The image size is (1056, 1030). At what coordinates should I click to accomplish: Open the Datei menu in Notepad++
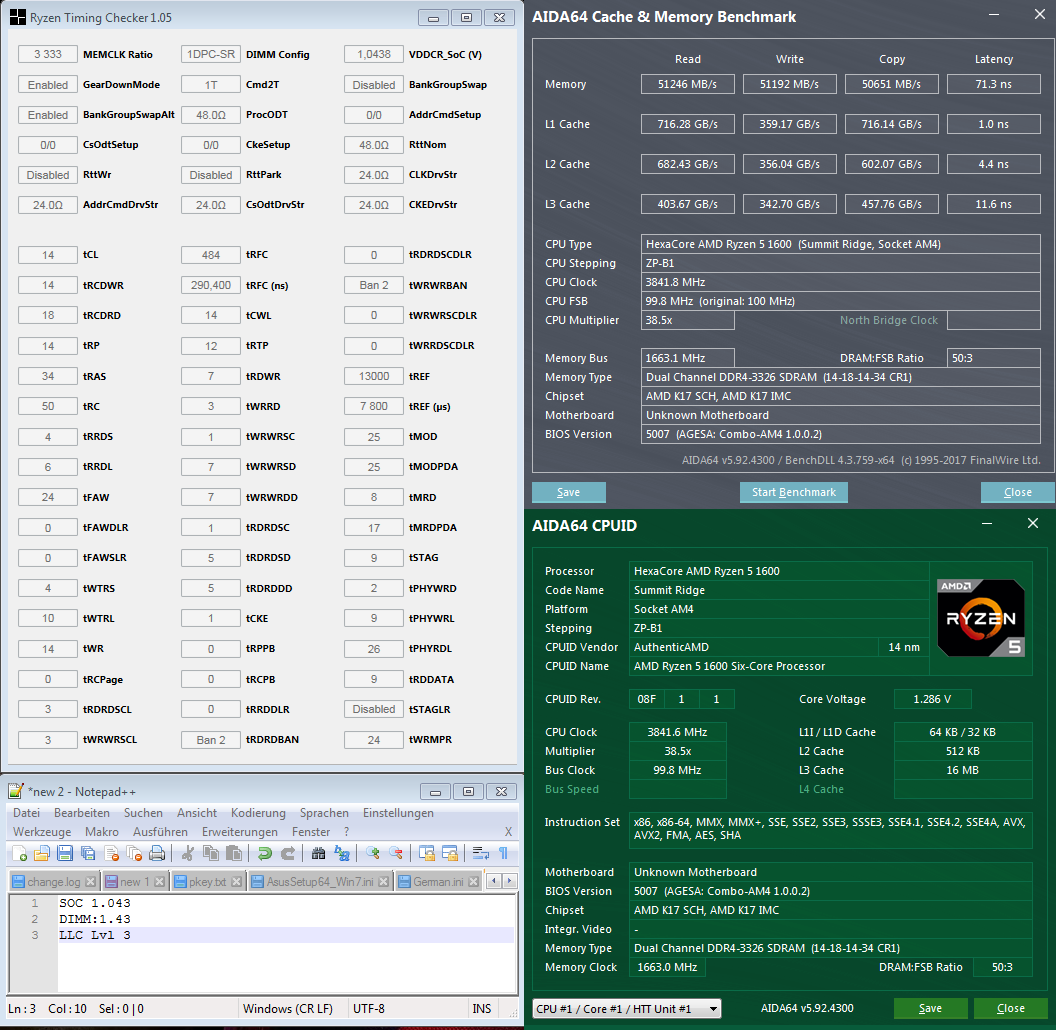point(26,813)
